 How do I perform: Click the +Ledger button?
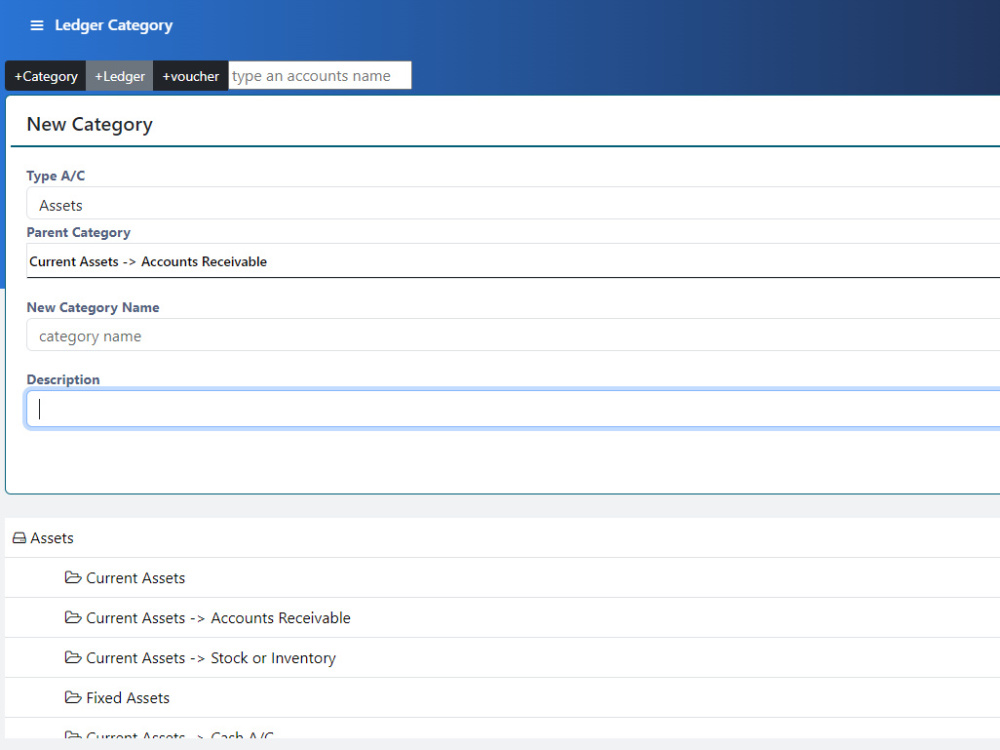(120, 76)
